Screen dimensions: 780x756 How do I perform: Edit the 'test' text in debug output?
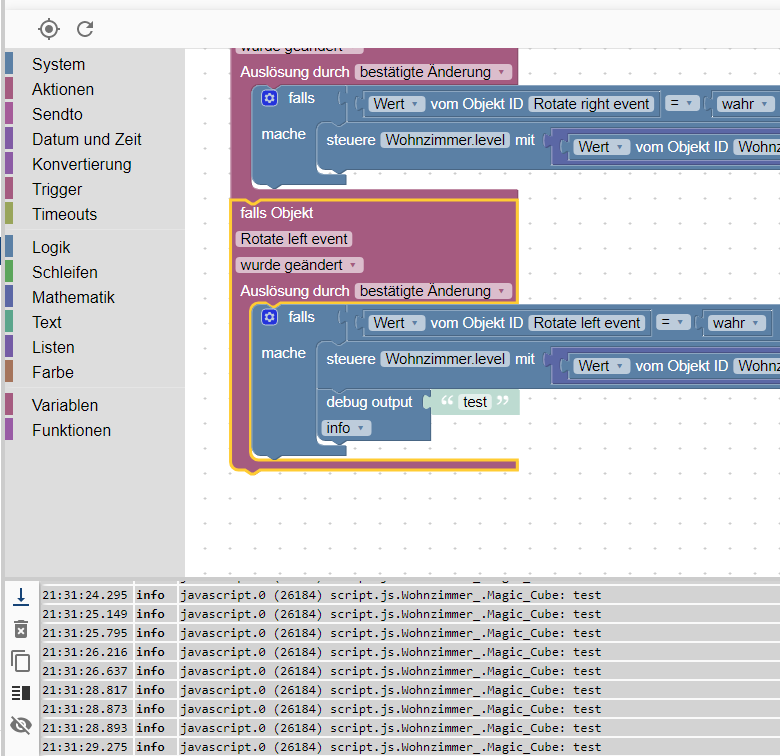(x=475, y=401)
